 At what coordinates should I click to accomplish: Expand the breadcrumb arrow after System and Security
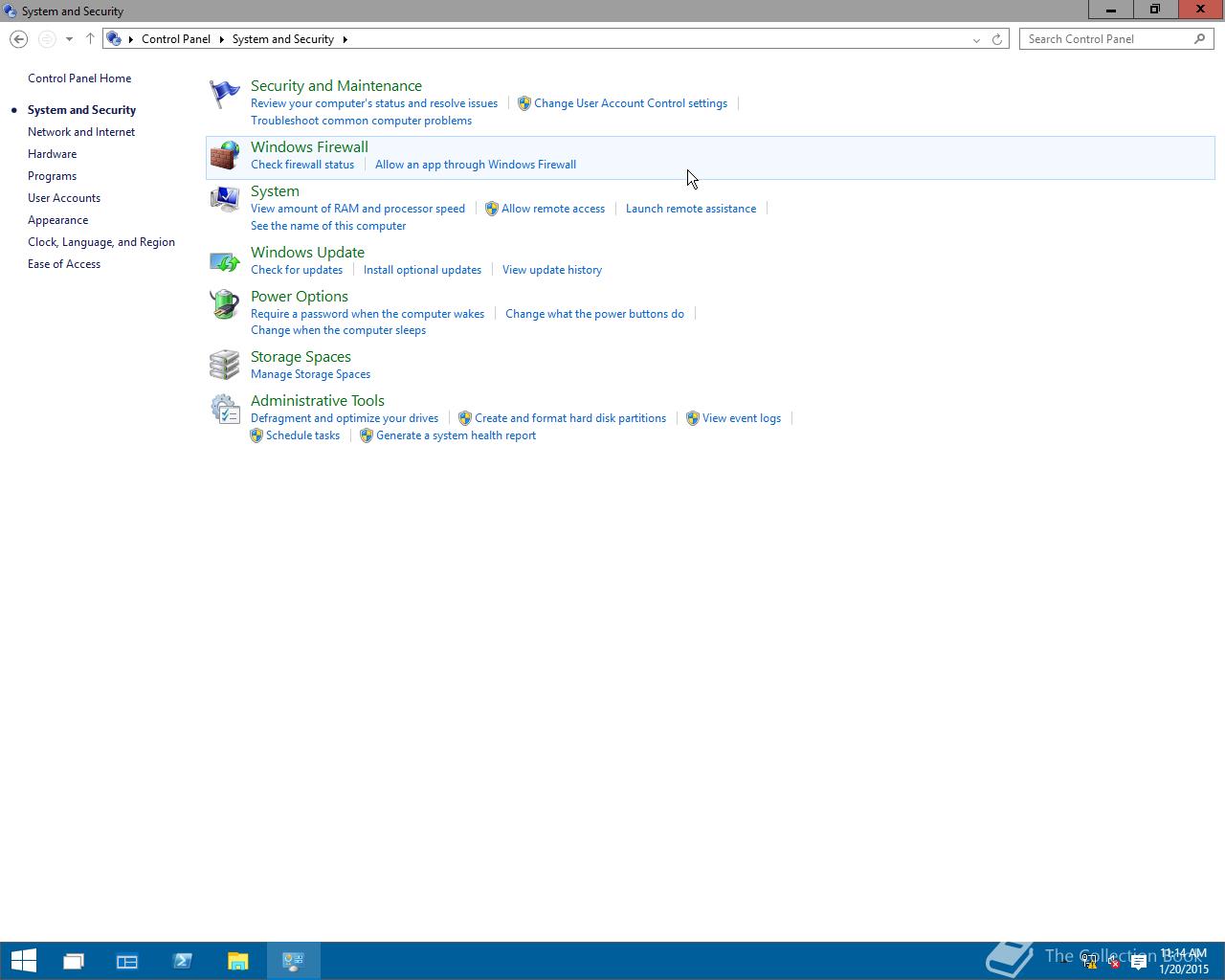point(345,39)
